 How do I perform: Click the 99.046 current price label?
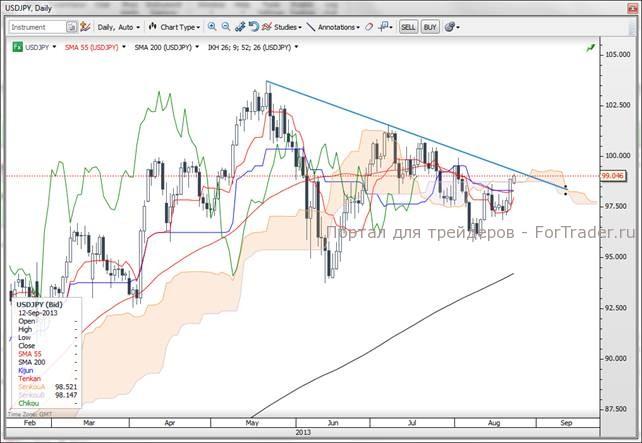613,176
